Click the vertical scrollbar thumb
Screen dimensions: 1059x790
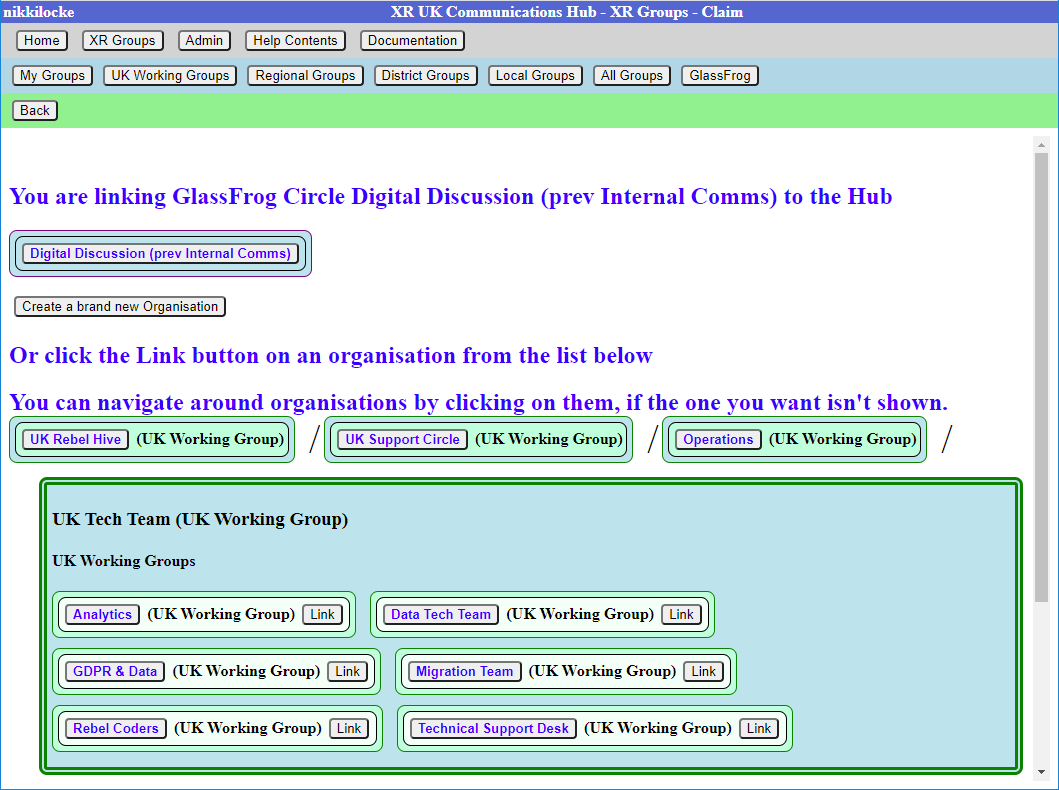click(x=1041, y=377)
